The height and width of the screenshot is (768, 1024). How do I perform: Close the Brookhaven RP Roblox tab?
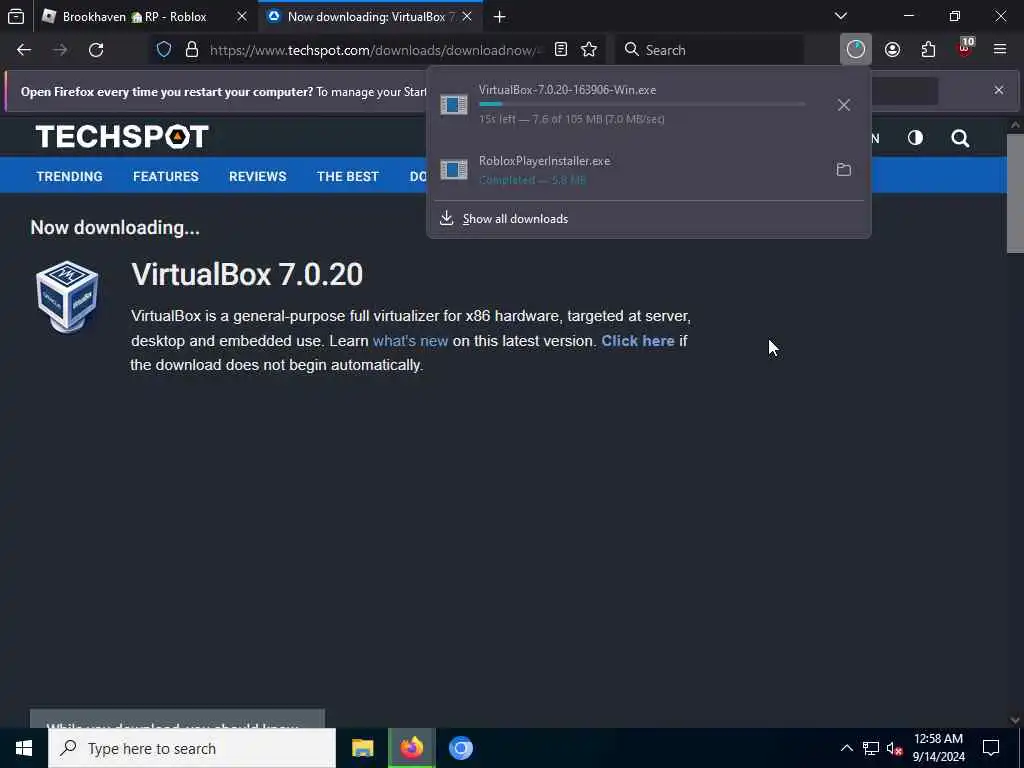pos(242,16)
